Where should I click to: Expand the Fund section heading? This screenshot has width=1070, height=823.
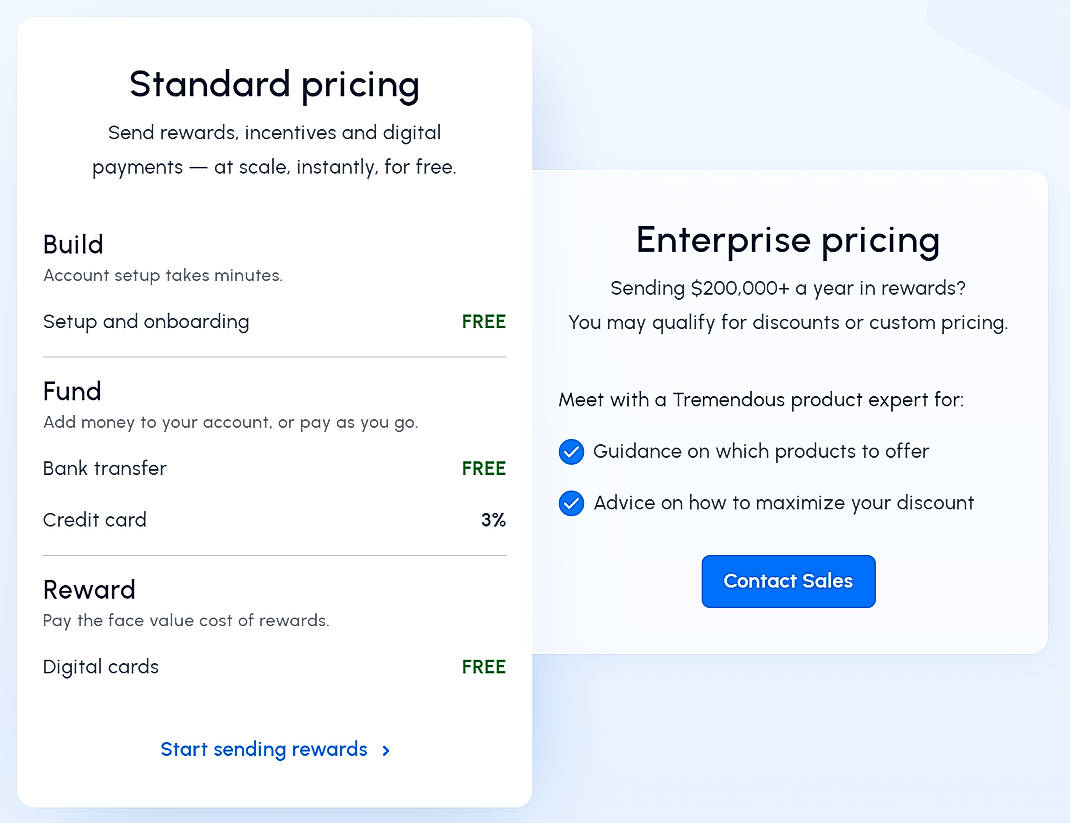[71, 391]
